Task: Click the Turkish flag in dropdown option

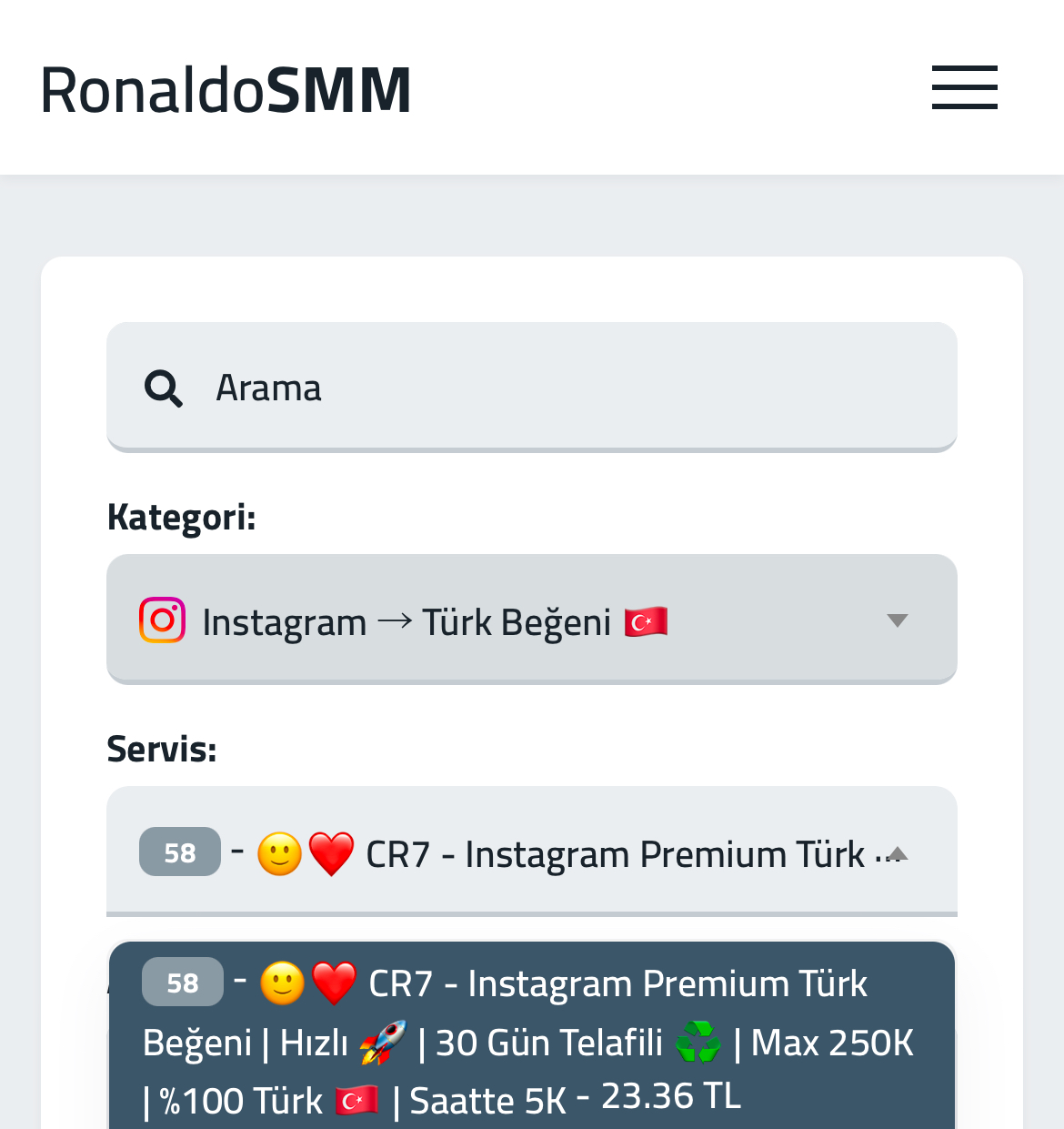Action: [x=357, y=1102]
